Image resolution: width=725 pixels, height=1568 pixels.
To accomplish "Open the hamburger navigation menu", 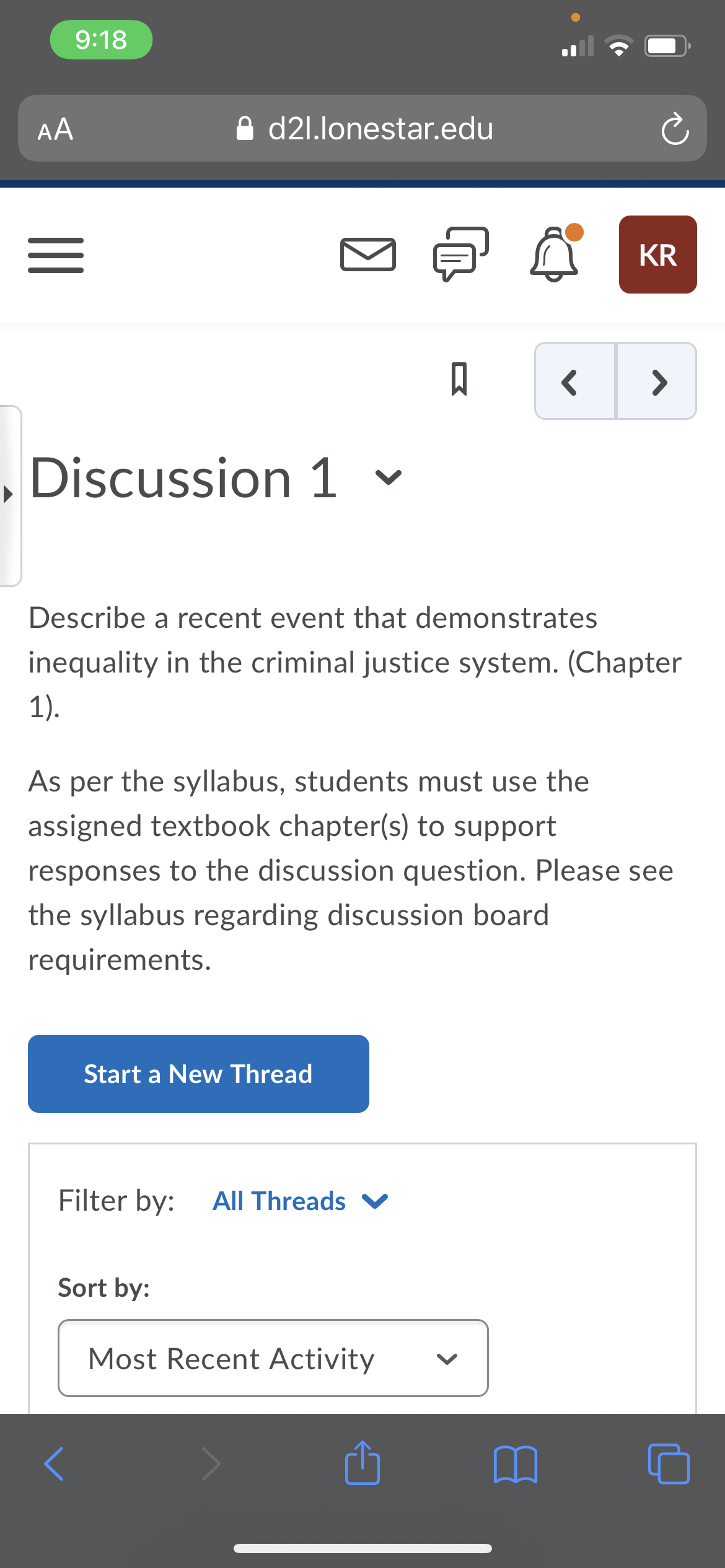I will click(56, 255).
